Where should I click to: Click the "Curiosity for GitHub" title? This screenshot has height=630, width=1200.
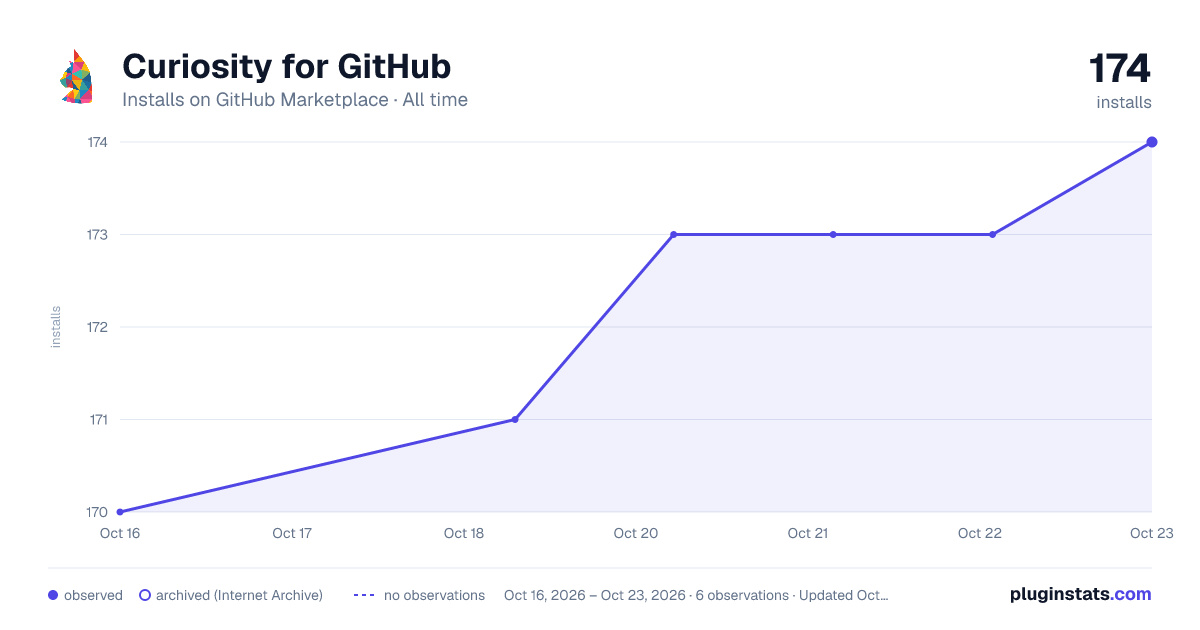coord(286,66)
